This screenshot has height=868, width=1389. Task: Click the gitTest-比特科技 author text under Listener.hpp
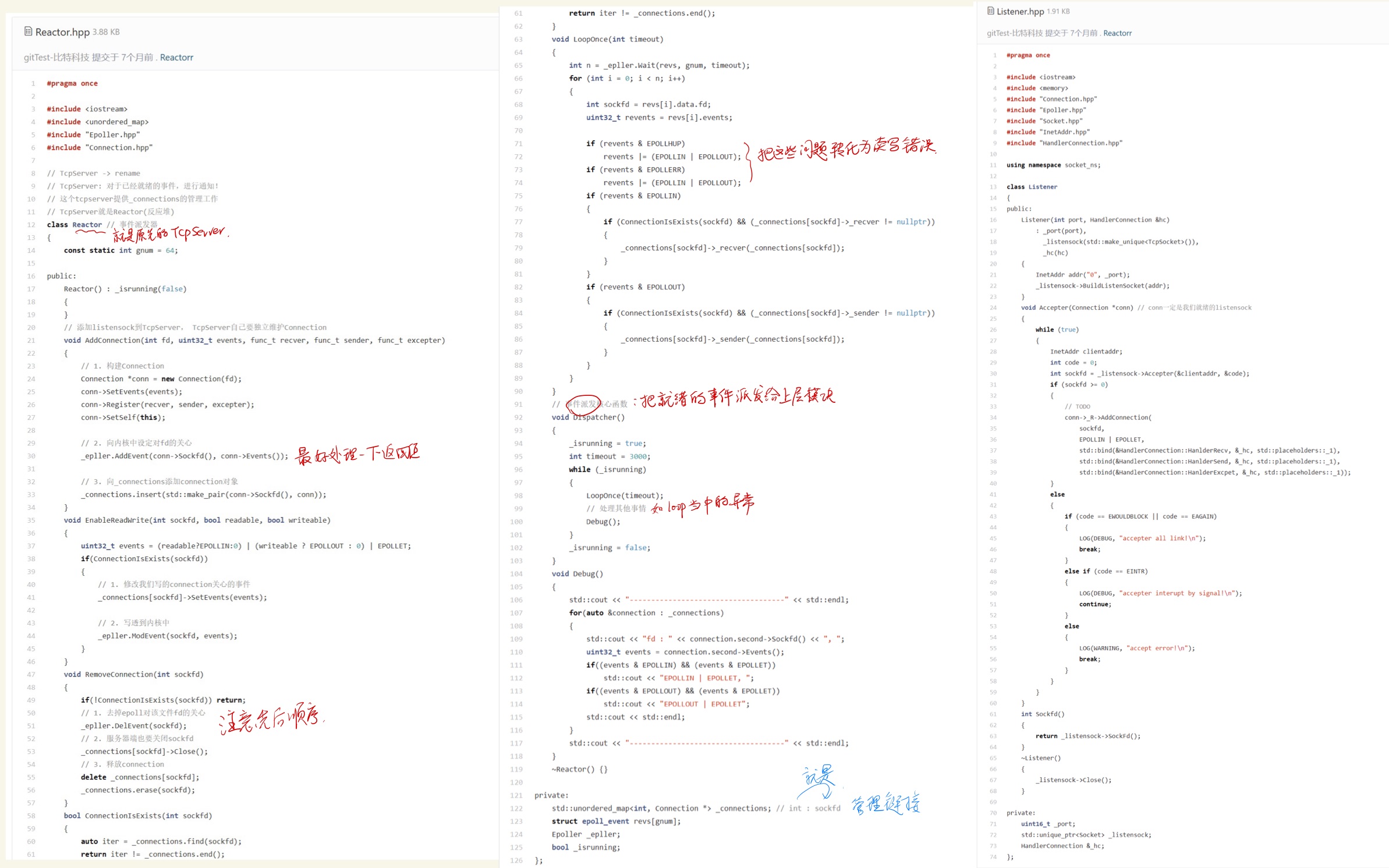point(1014,33)
